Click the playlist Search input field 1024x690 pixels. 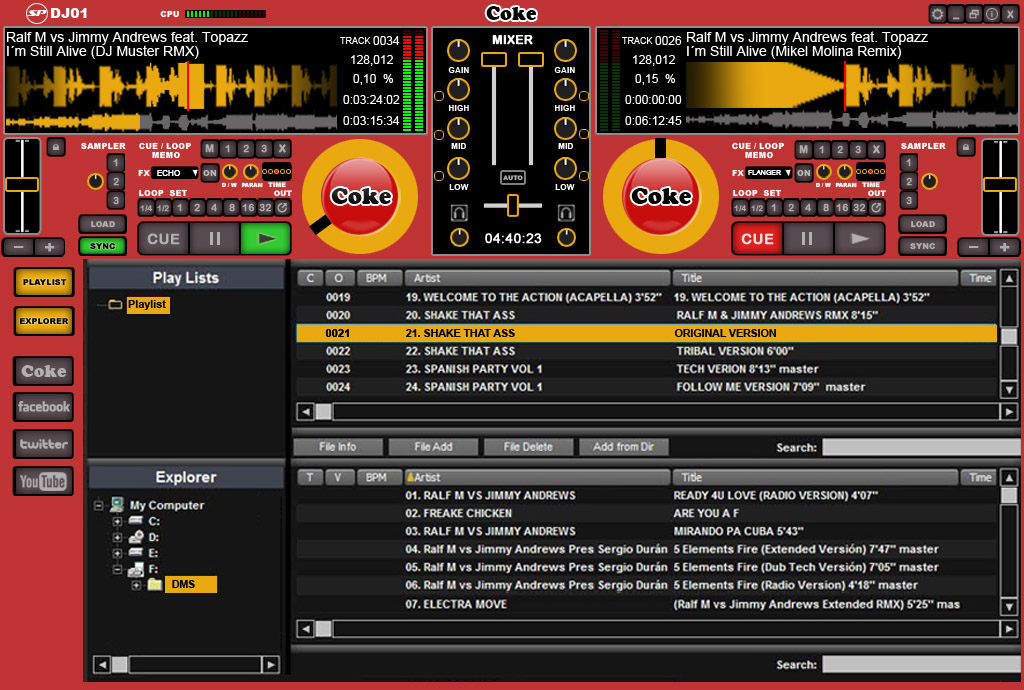tap(920, 447)
